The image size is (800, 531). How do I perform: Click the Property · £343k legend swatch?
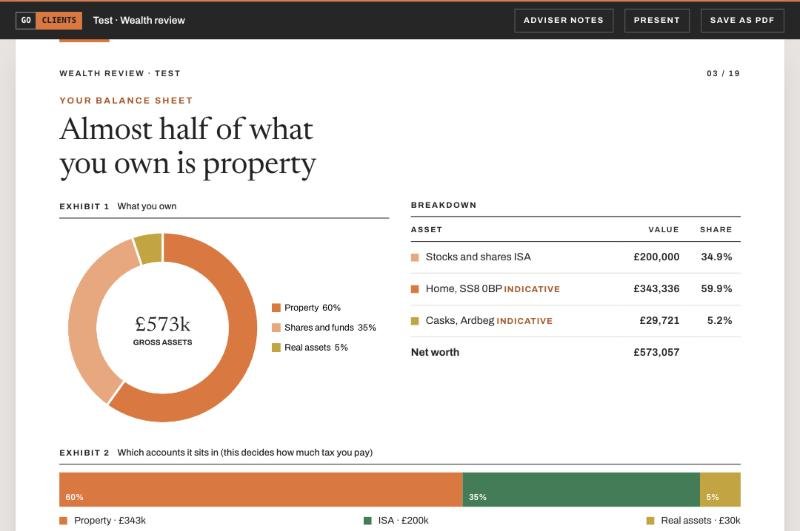click(x=63, y=521)
